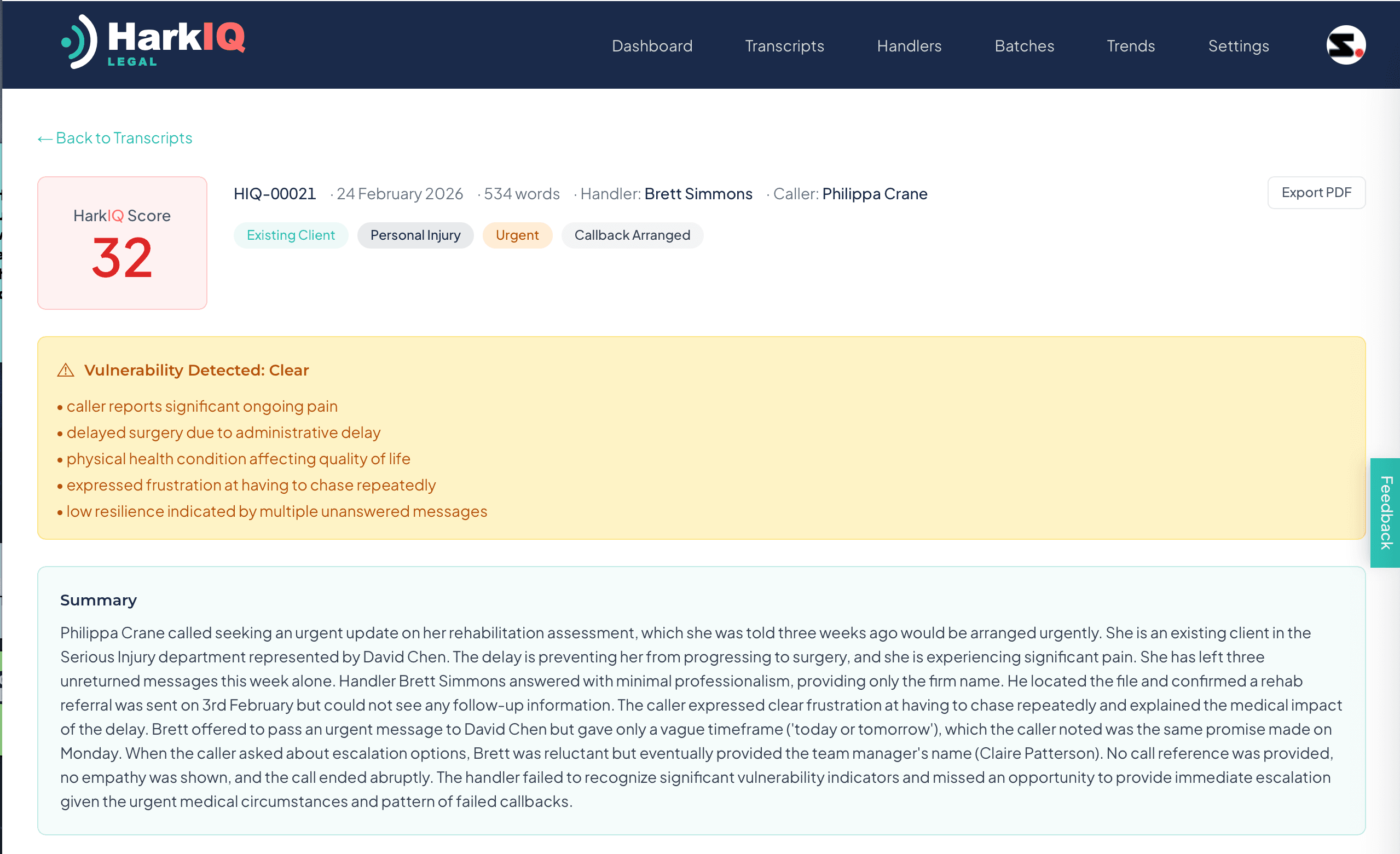This screenshot has width=1400, height=854.
Task: Open the Handlers section
Action: pos(909,46)
